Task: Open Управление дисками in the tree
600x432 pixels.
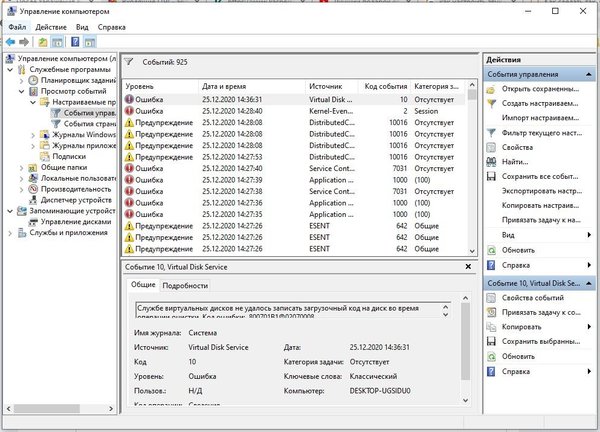Action: 78,222
